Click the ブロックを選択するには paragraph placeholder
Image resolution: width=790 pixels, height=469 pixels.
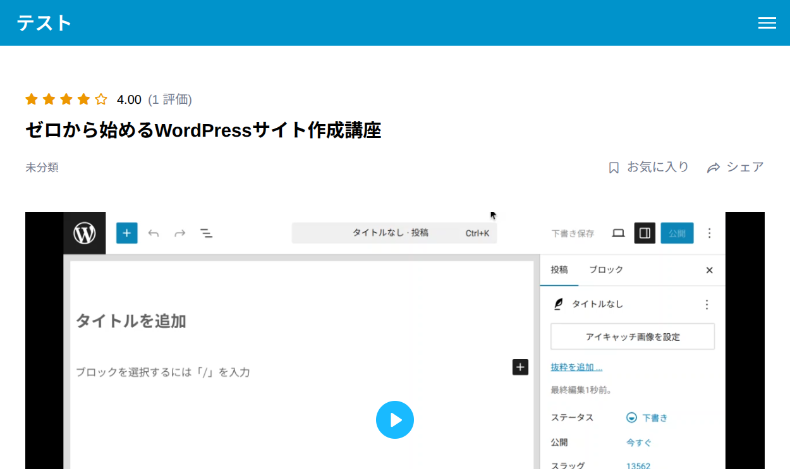click(x=163, y=372)
